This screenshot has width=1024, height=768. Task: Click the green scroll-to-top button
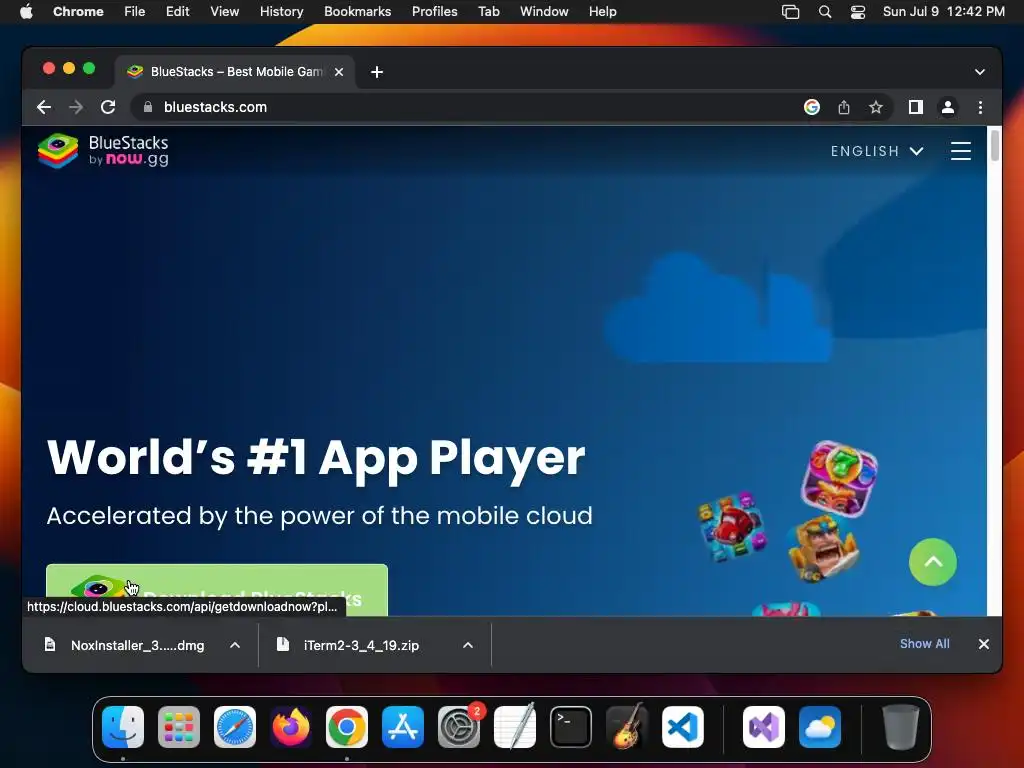(933, 562)
